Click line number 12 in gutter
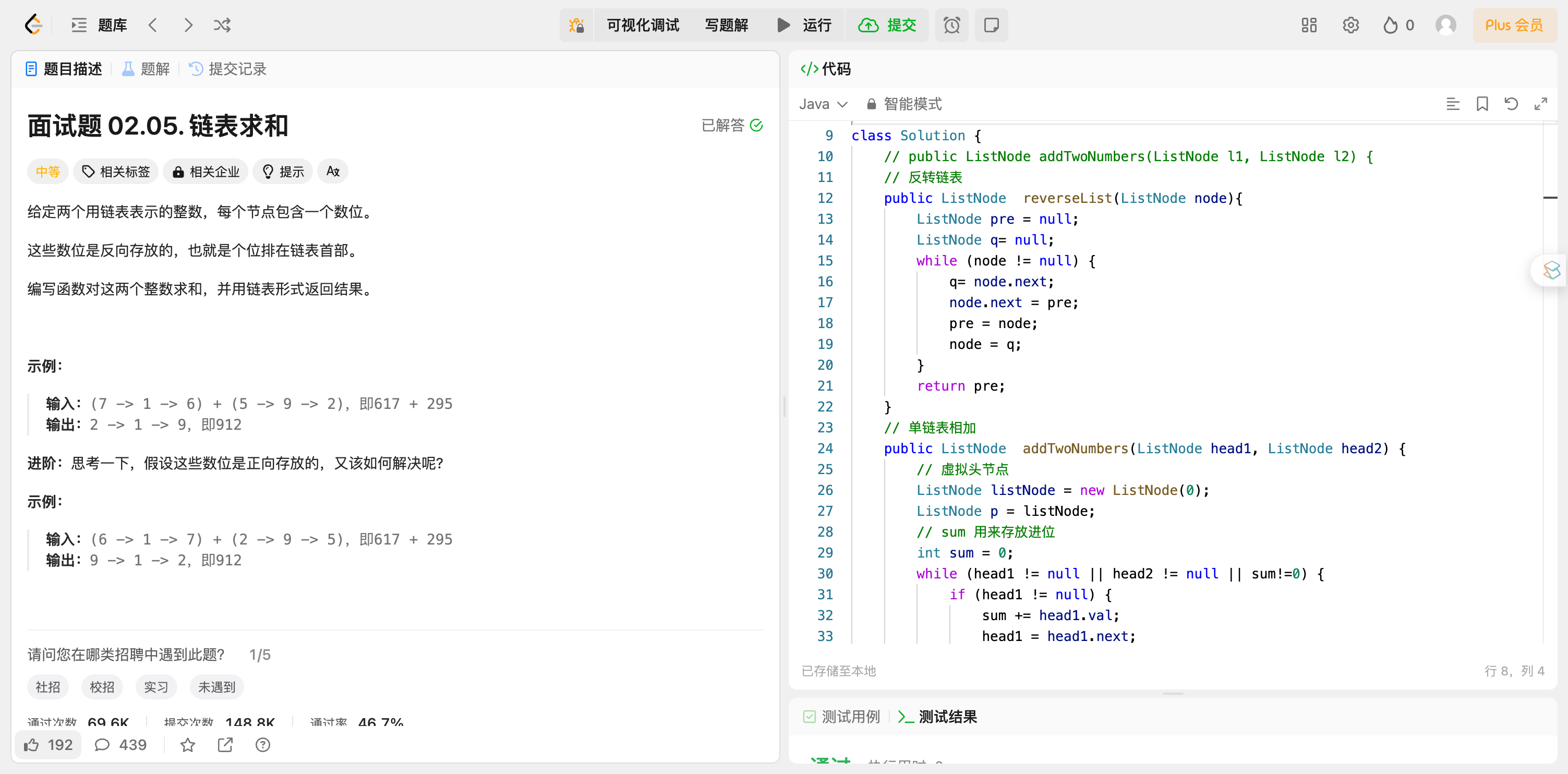Viewport: 1568px width, 774px height. click(x=825, y=198)
